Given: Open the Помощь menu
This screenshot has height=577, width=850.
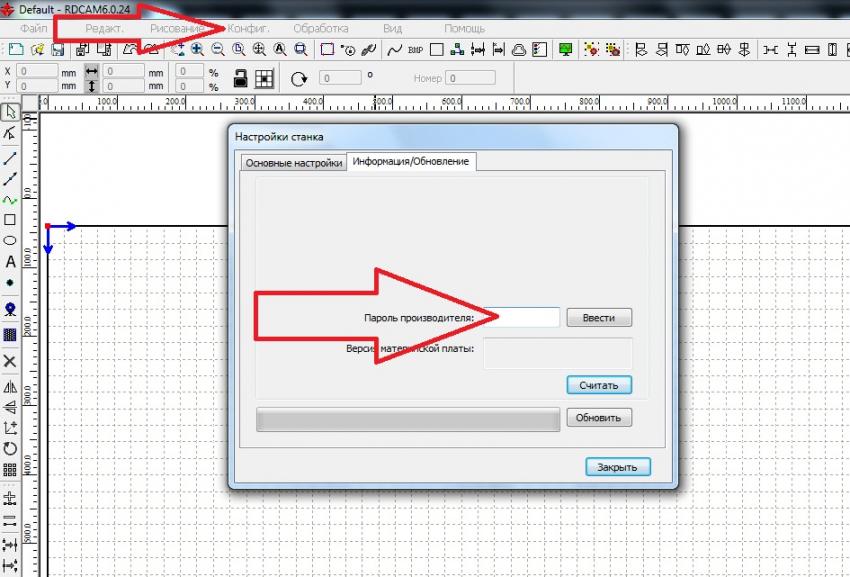Looking at the screenshot, I should [x=464, y=29].
